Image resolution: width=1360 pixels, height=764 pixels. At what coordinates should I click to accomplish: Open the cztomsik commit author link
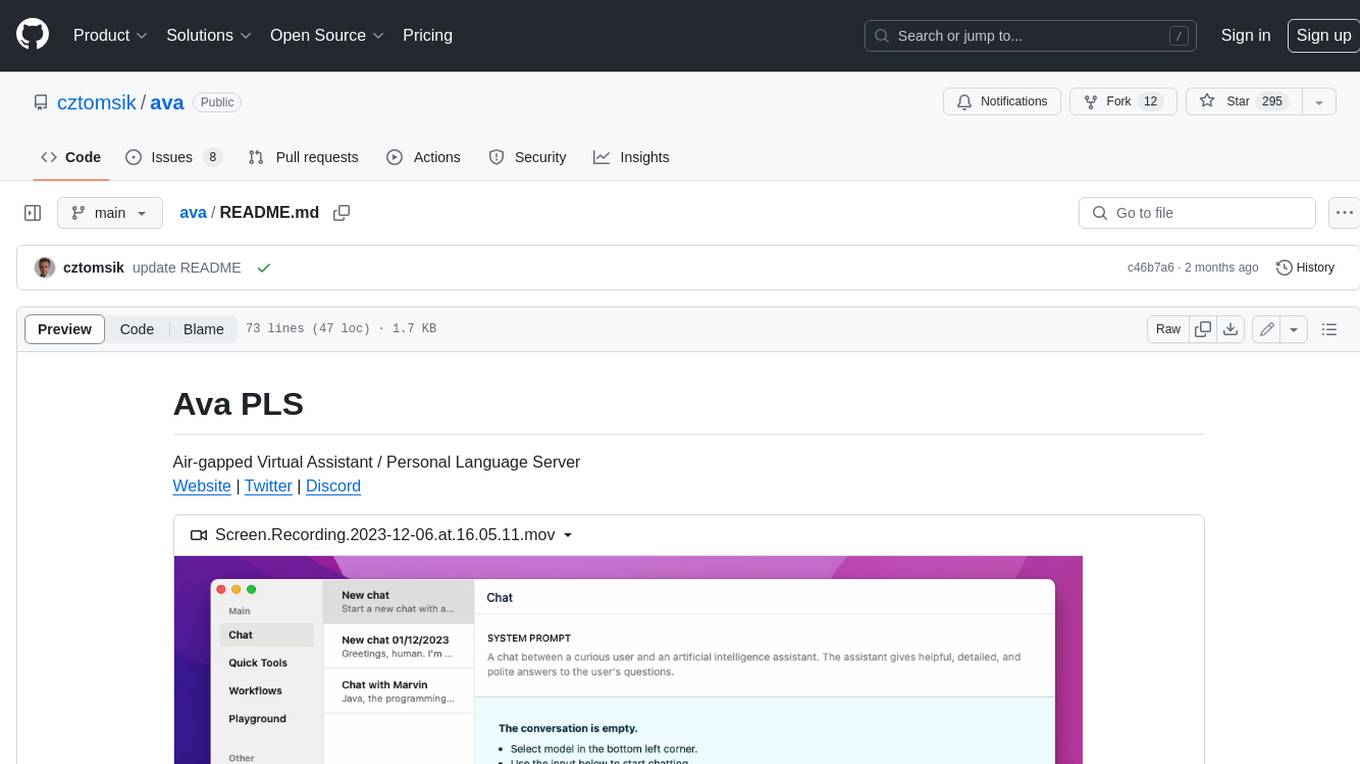coord(93,268)
